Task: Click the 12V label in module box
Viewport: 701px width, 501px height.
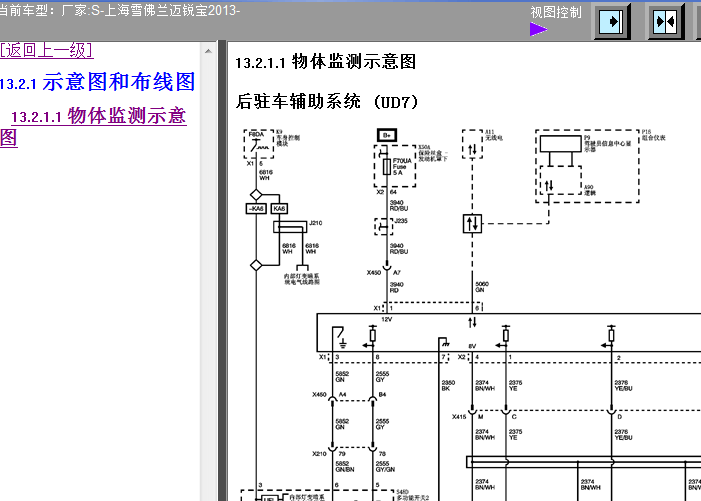Action: (x=387, y=319)
